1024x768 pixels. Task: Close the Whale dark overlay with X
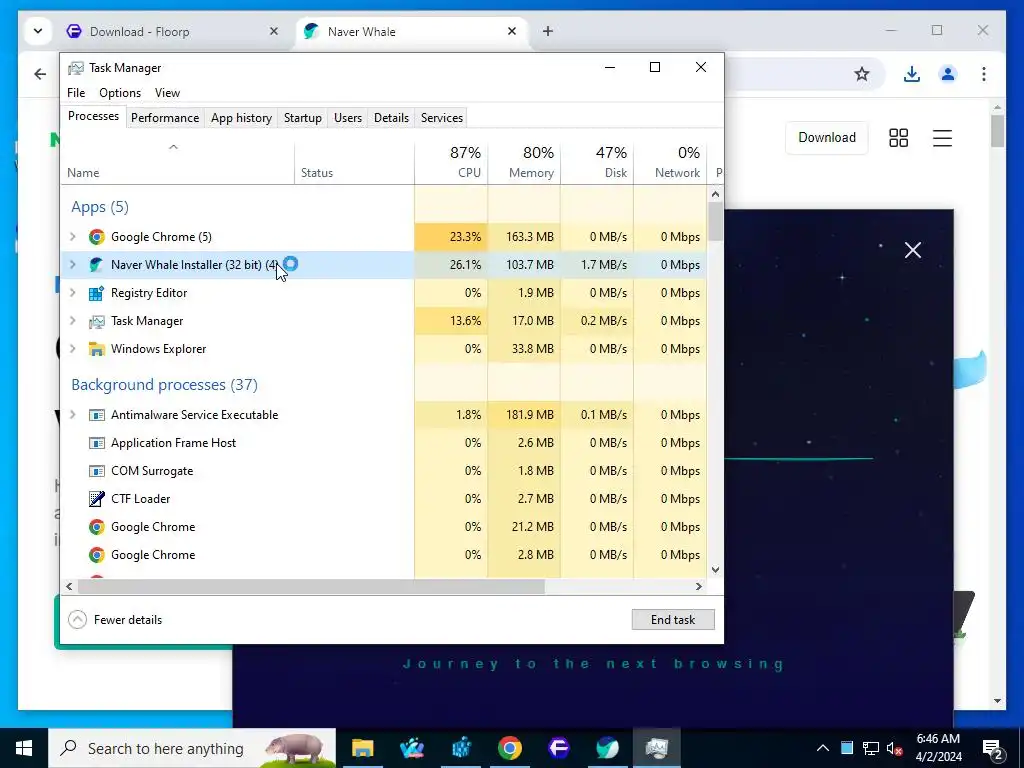913,250
